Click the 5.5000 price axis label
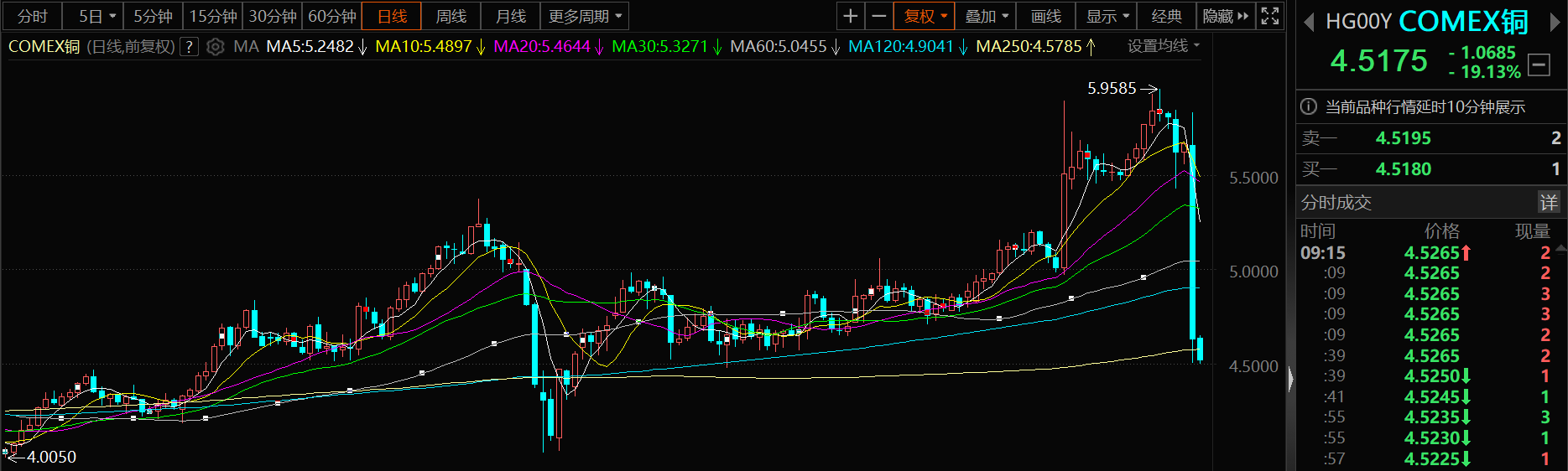The height and width of the screenshot is (471, 1568). (x=1253, y=178)
